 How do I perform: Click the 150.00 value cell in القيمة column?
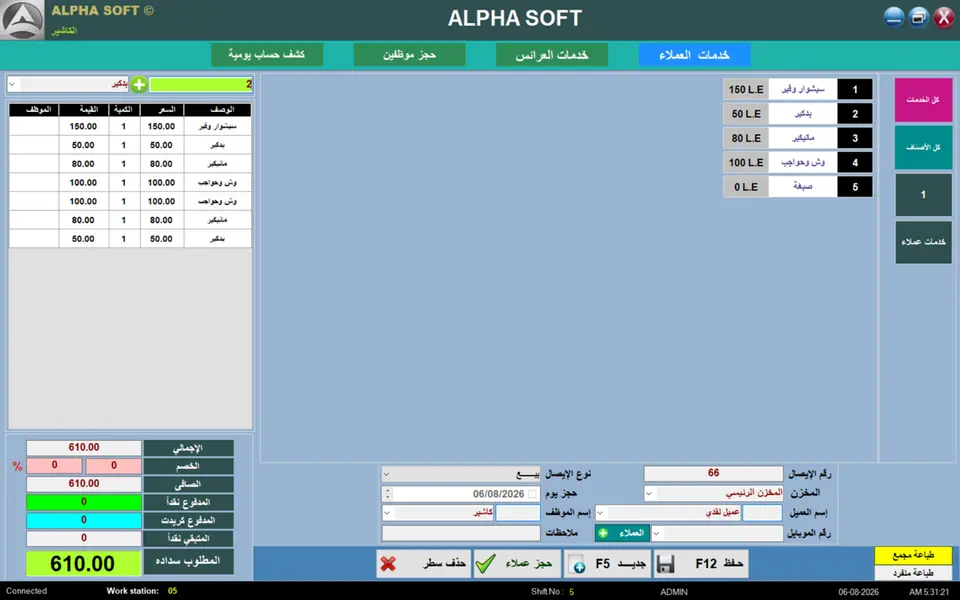tap(83, 126)
